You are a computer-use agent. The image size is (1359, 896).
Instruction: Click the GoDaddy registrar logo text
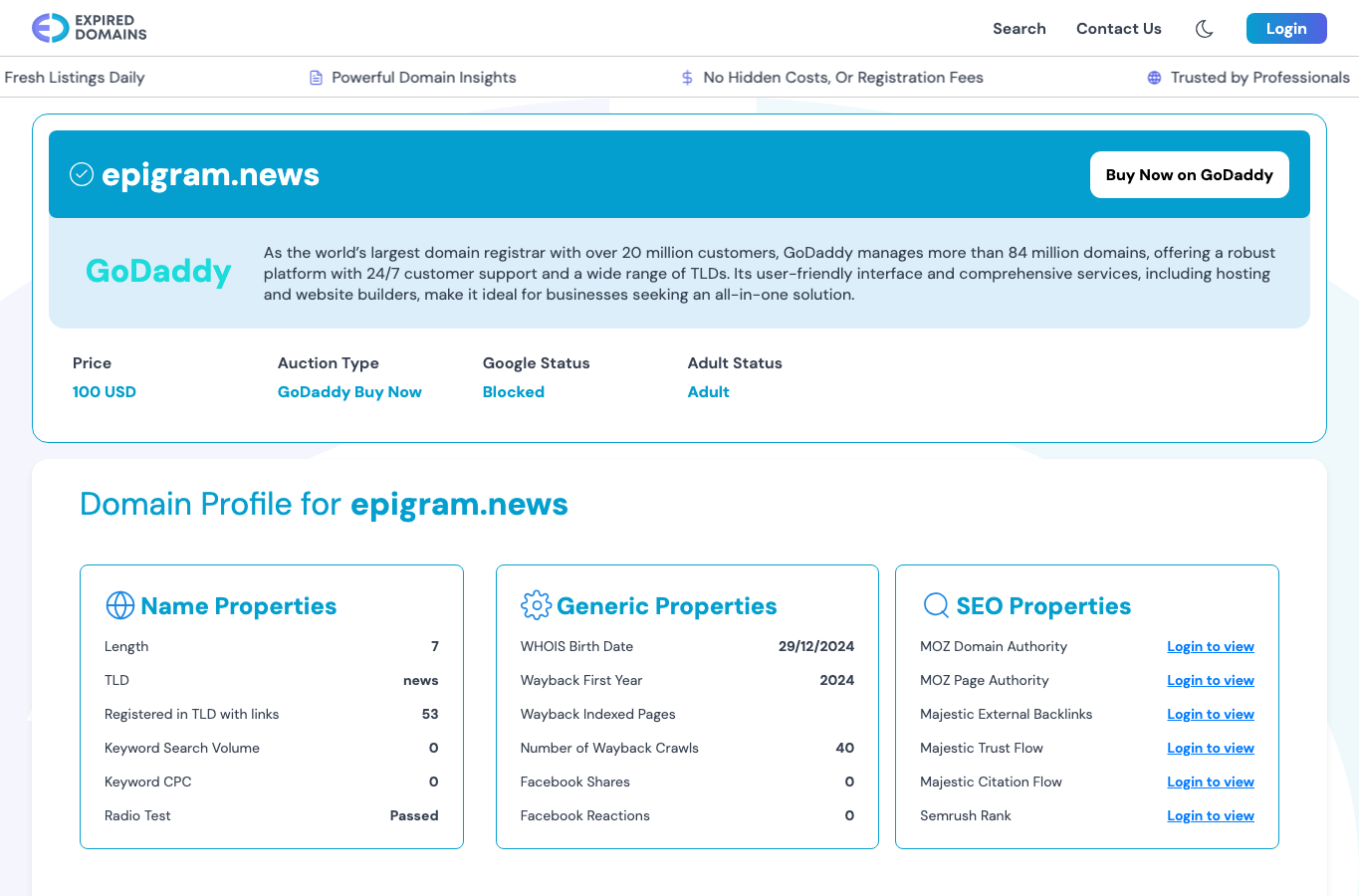[x=158, y=271]
